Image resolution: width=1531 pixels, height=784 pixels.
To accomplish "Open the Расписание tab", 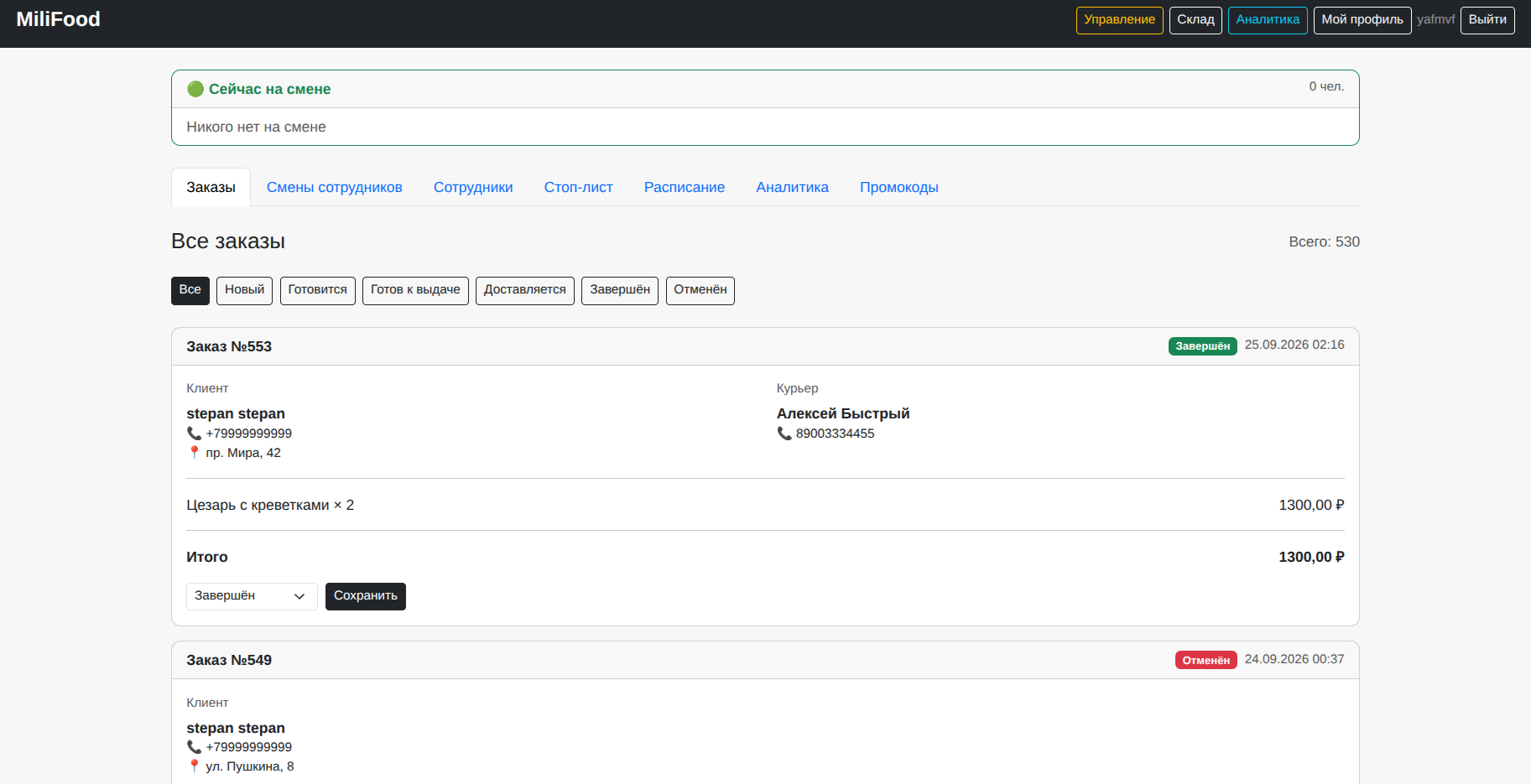I will [x=685, y=187].
